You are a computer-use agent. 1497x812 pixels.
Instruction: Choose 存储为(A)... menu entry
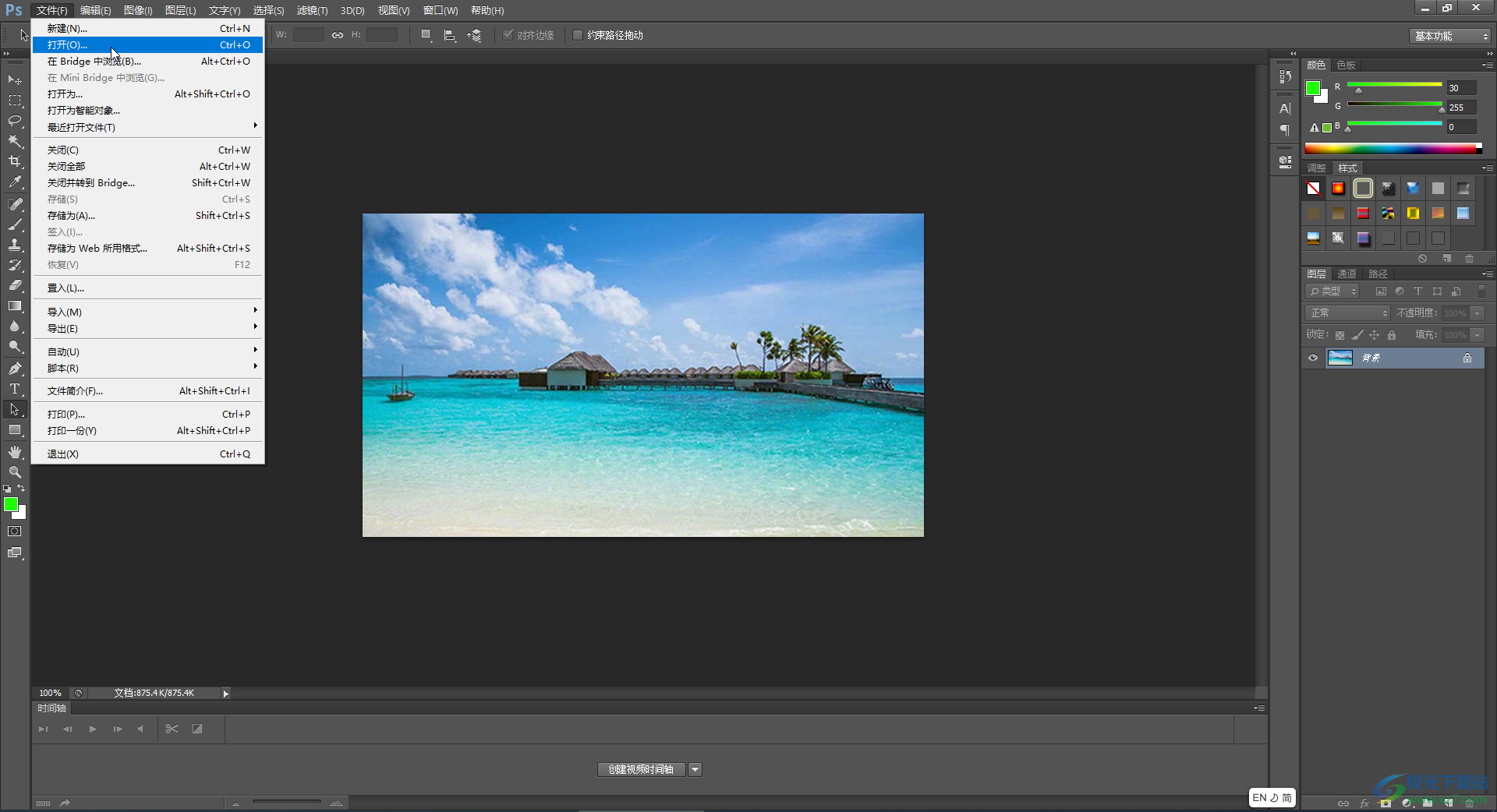pyautogui.click(x=148, y=215)
